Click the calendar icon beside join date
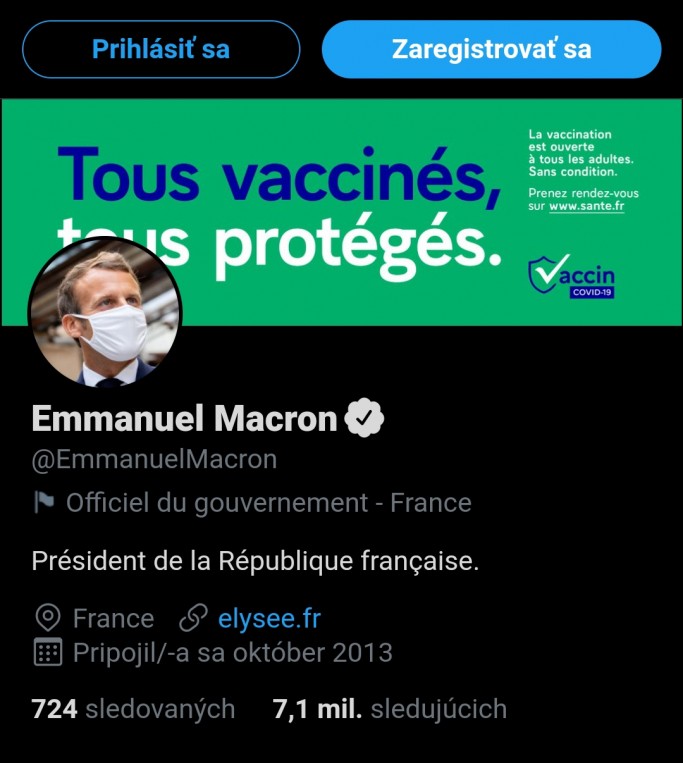Image resolution: width=683 pixels, height=763 pixels. click(x=47, y=654)
